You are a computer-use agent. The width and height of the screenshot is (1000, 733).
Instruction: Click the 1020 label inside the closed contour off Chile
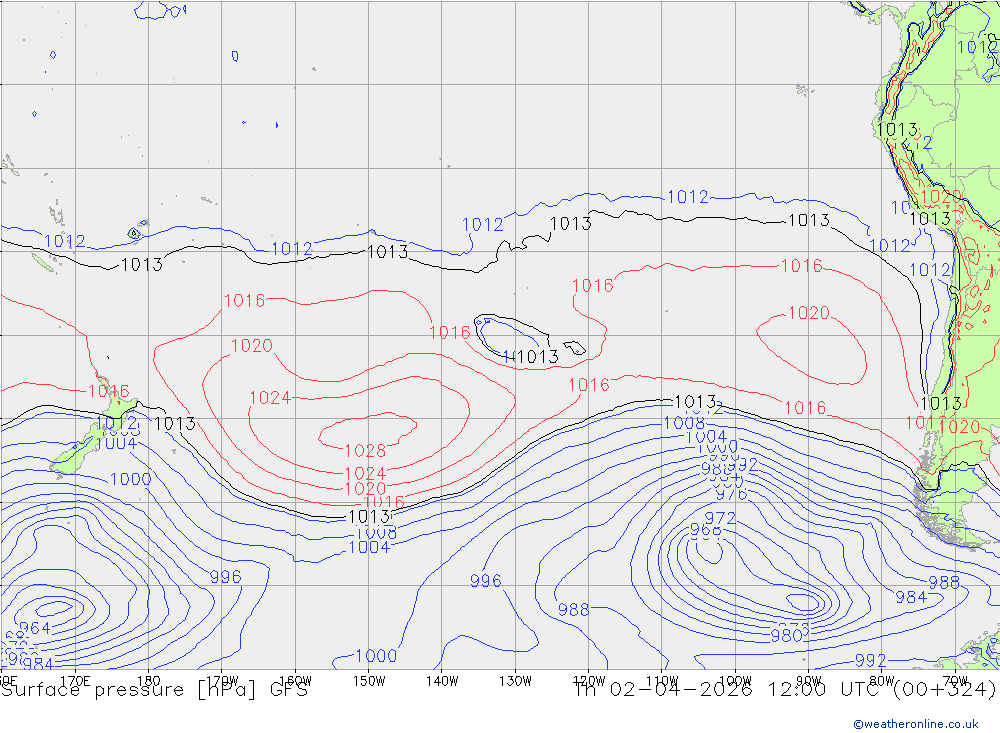click(809, 313)
